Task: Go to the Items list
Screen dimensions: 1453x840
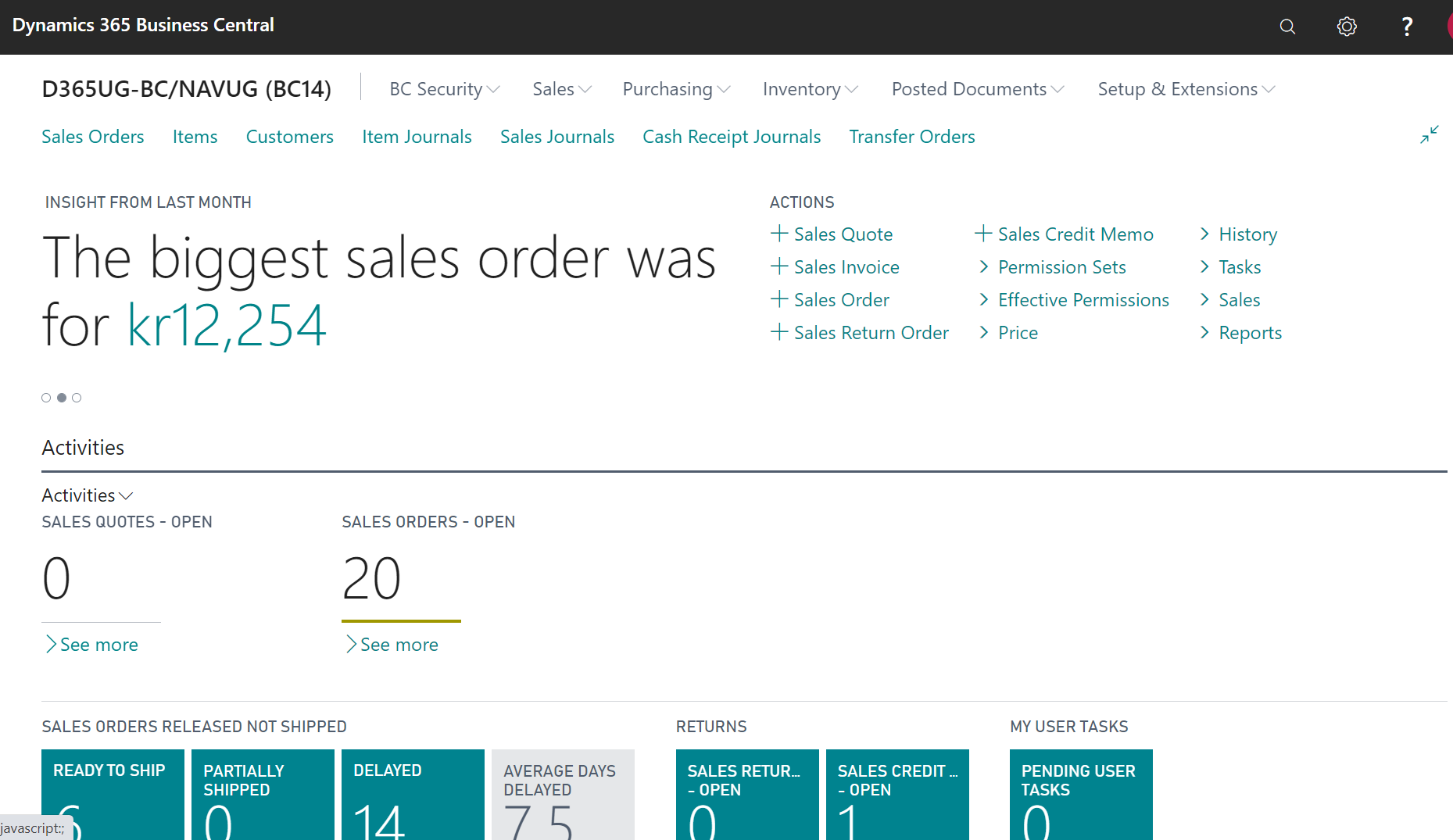Action: pos(195,137)
